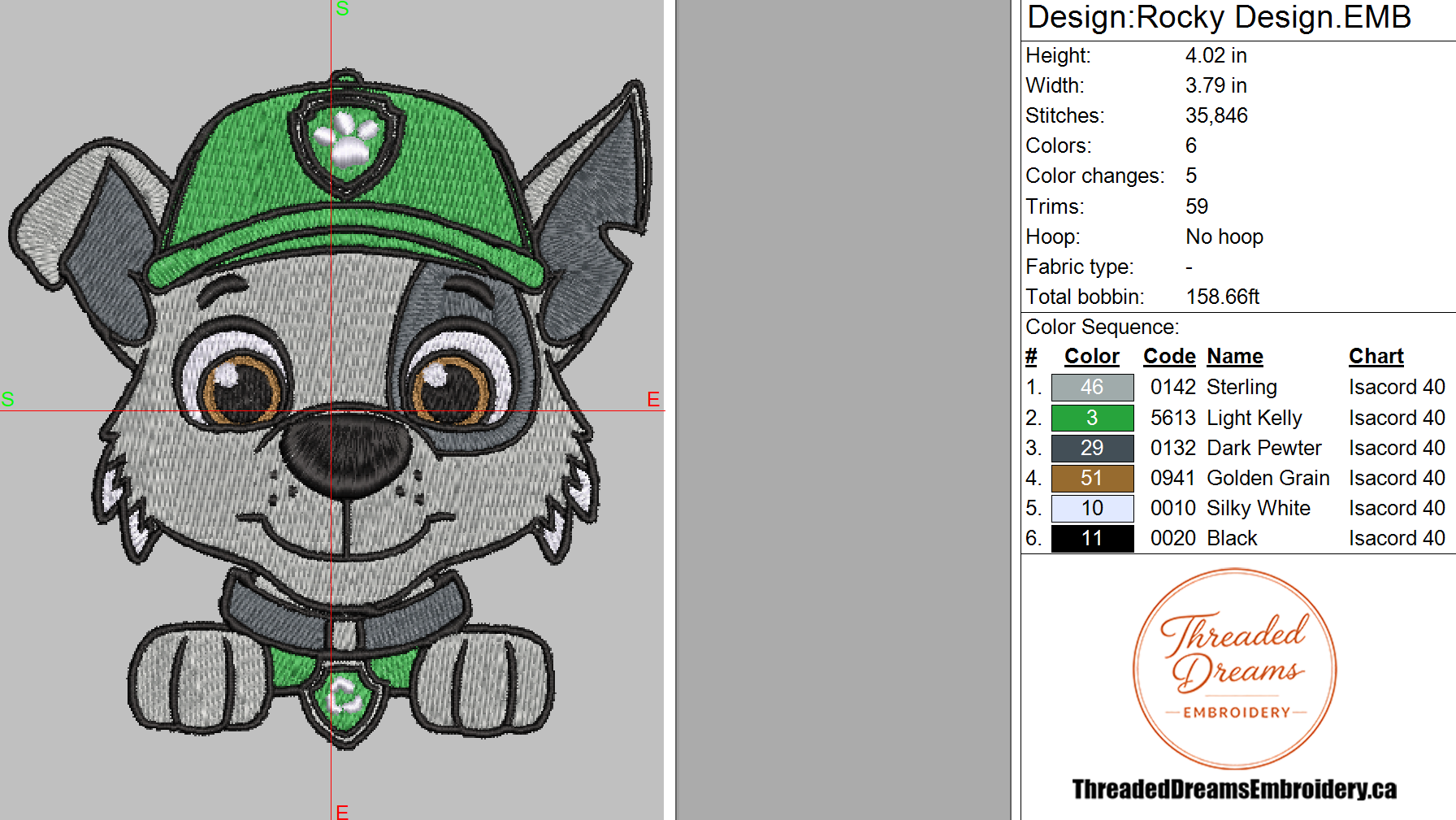Open the ThreadedDreamsEmbroidery.ca link text
This screenshot has height=820, width=1456.
pyautogui.click(x=1234, y=789)
